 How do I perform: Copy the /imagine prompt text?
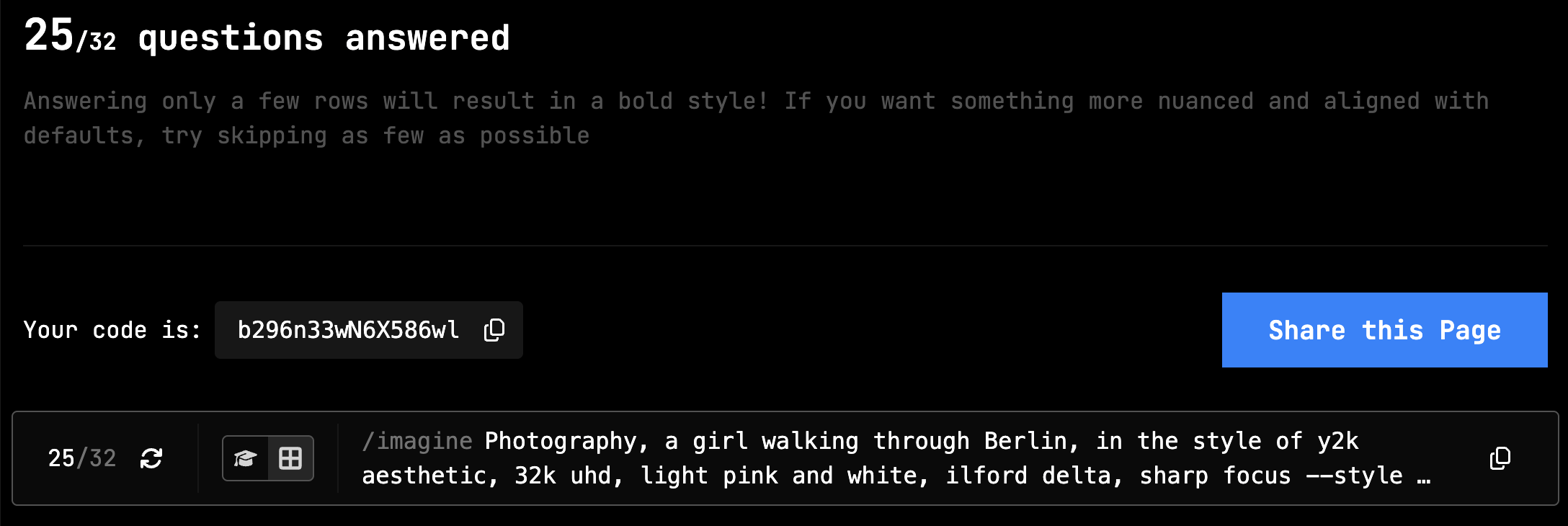click(x=1500, y=458)
